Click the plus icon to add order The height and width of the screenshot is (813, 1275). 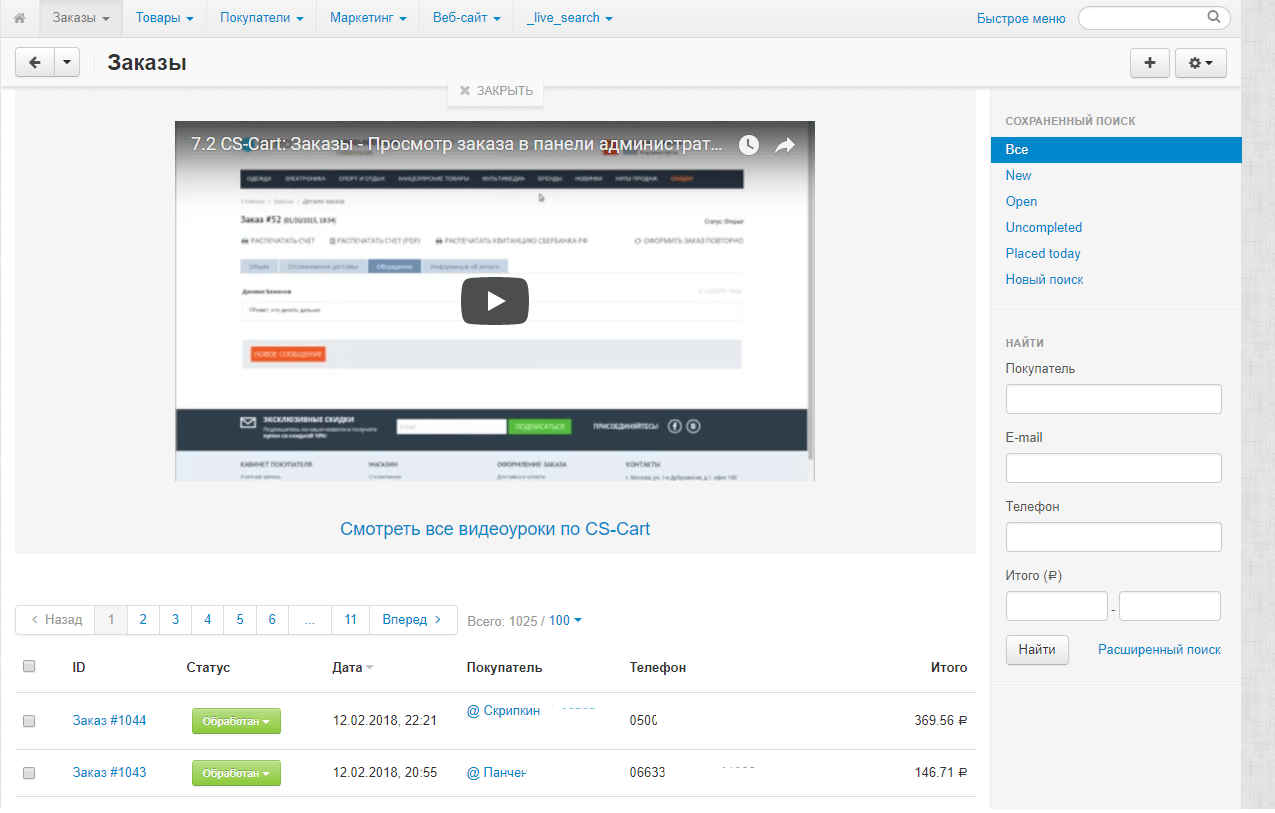click(1149, 63)
